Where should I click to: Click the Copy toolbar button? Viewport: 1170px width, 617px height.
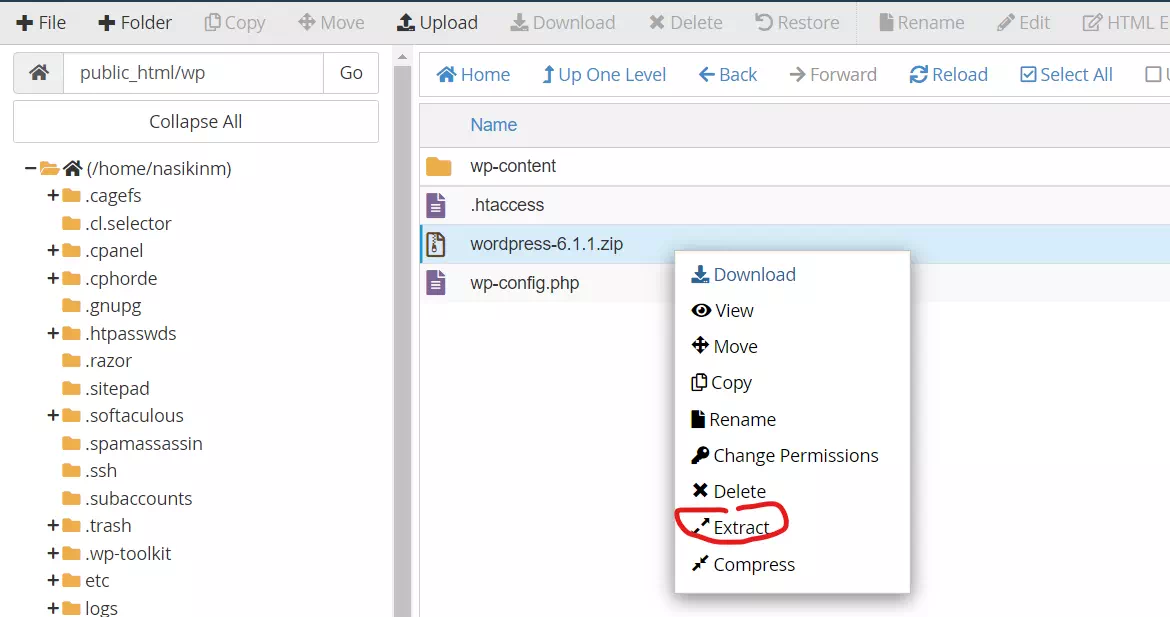235,22
